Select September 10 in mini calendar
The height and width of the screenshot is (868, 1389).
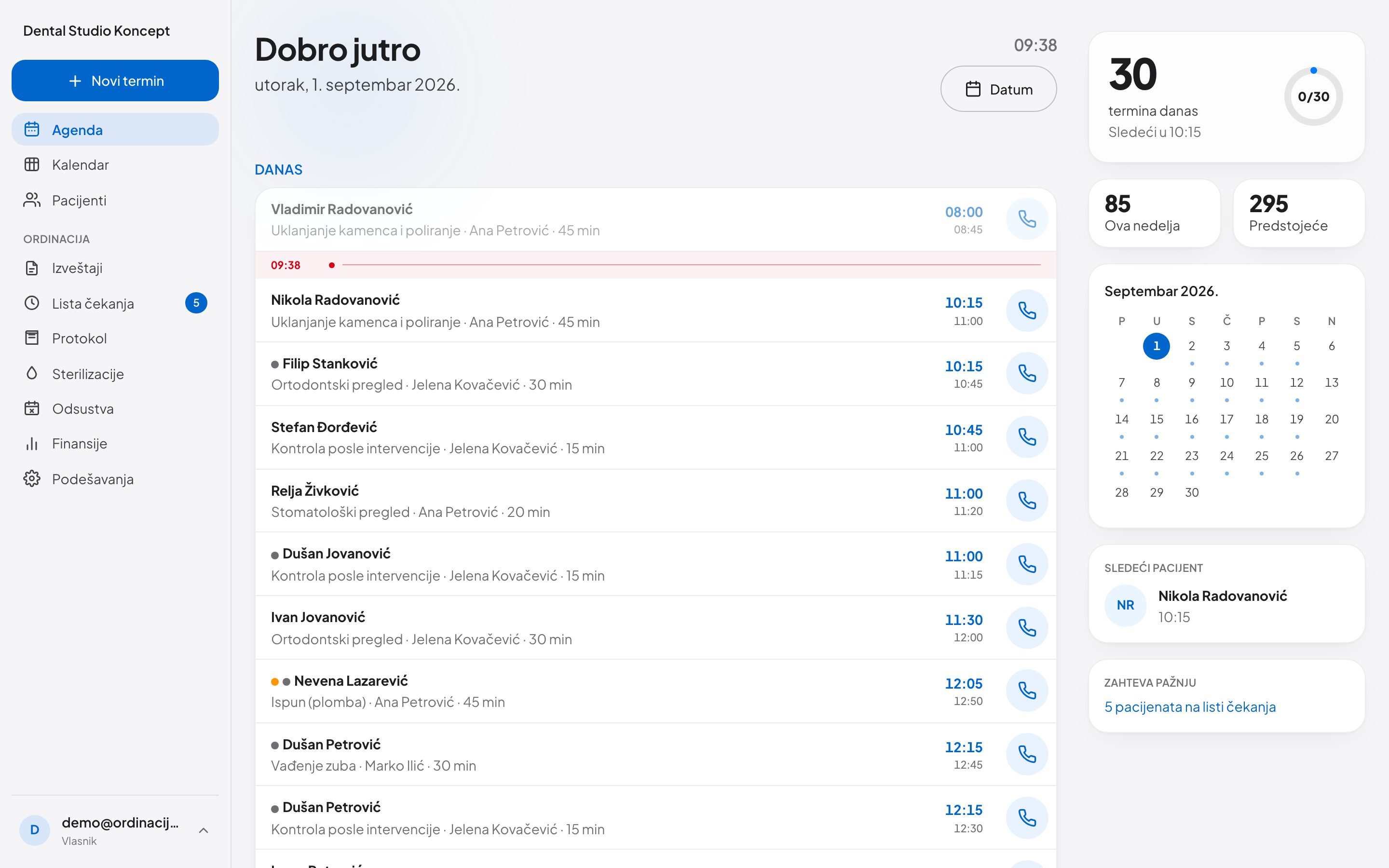1226,383
